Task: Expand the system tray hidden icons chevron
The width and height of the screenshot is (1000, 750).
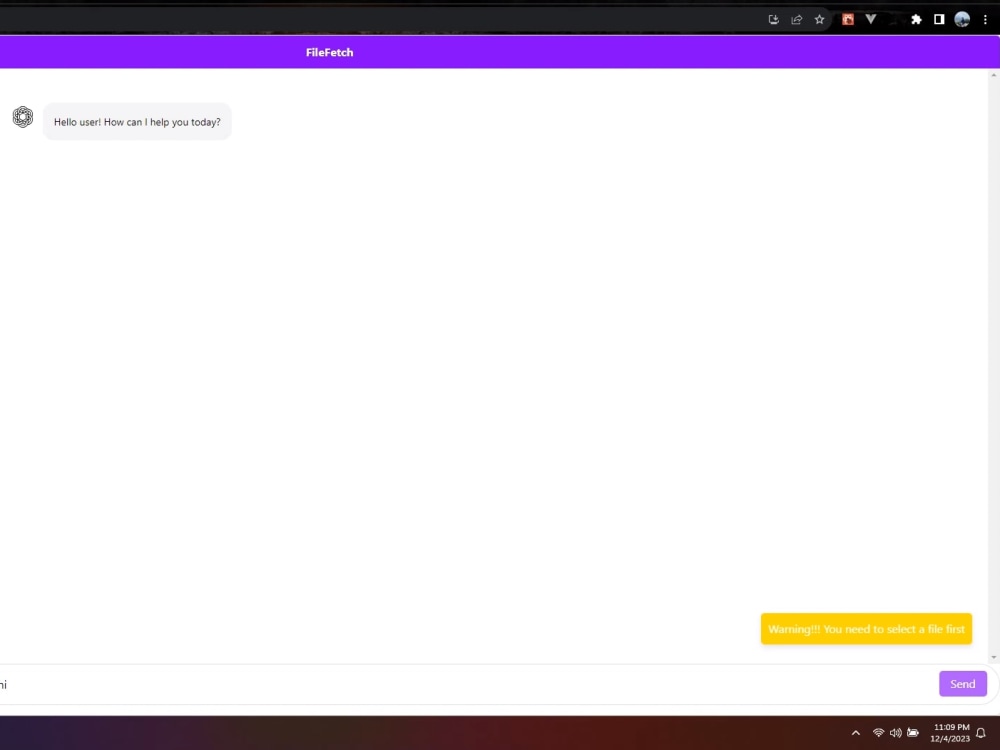Action: tap(856, 733)
